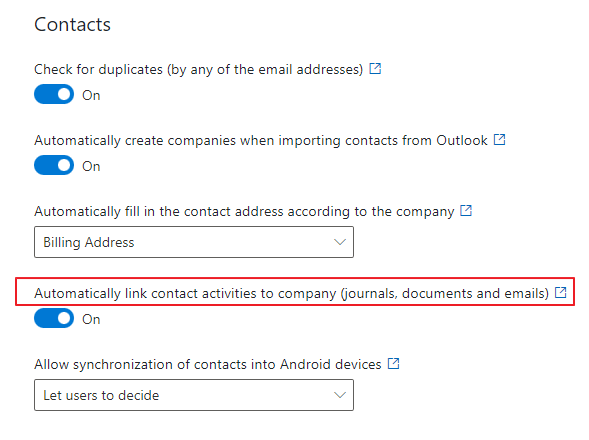This screenshot has height=440, width=589.
Task: Click the Automatically fill in the contact address label
Action: 244,212
